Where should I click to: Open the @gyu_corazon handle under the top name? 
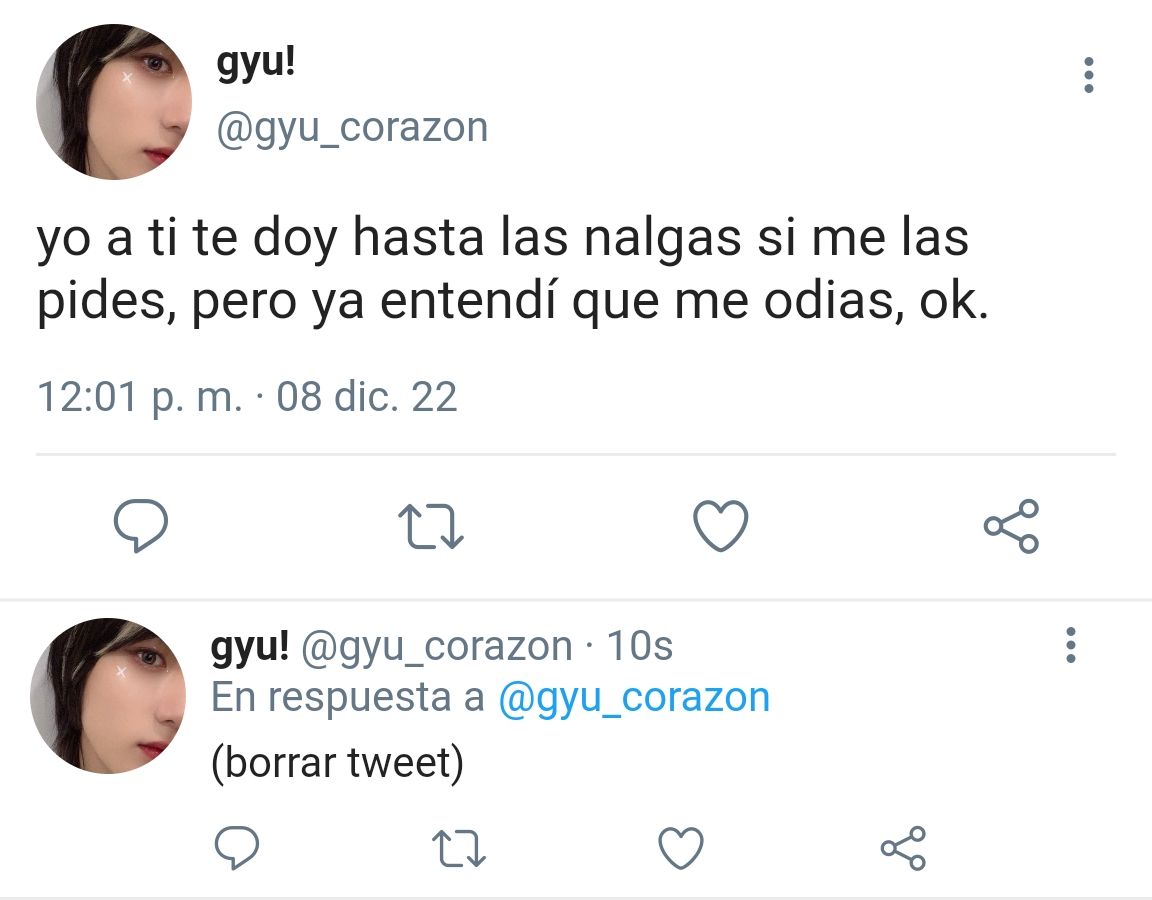point(352,128)
